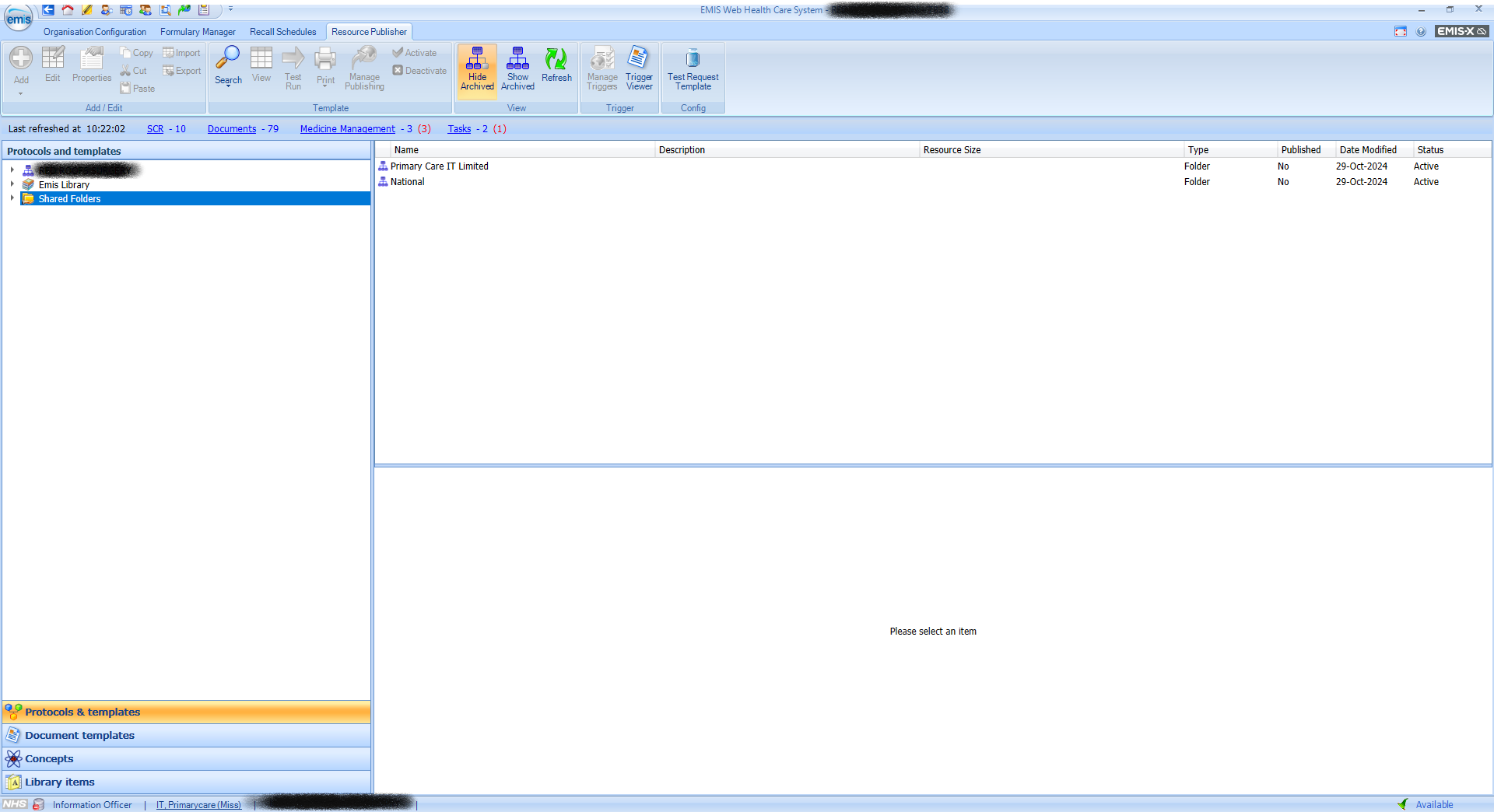1494x812 pixels.
Task: Open the Documents link
Action: click(x=232, y=129)
